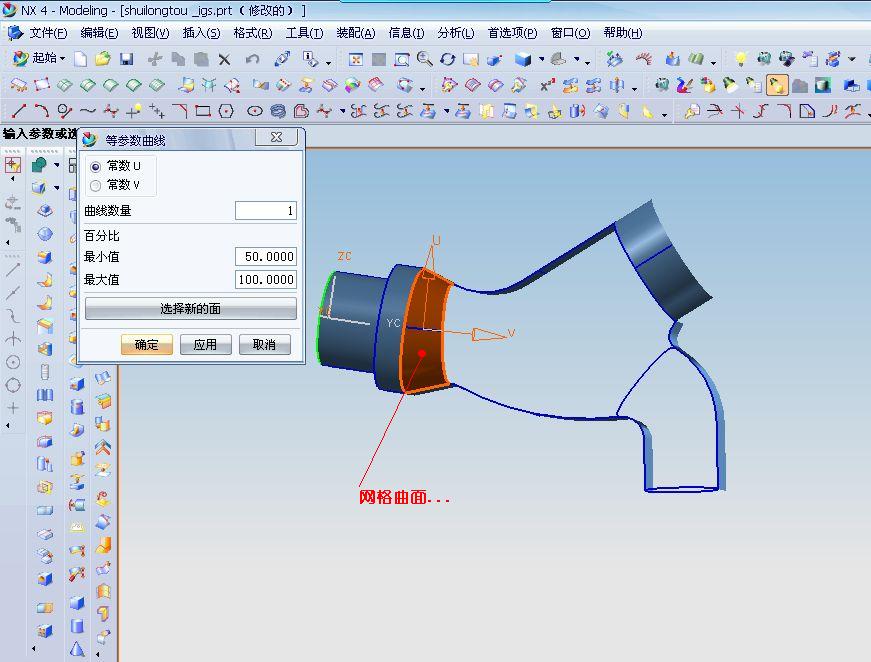Expand the extrude icon dropdown in left toolbar

(x=57, y=188)
